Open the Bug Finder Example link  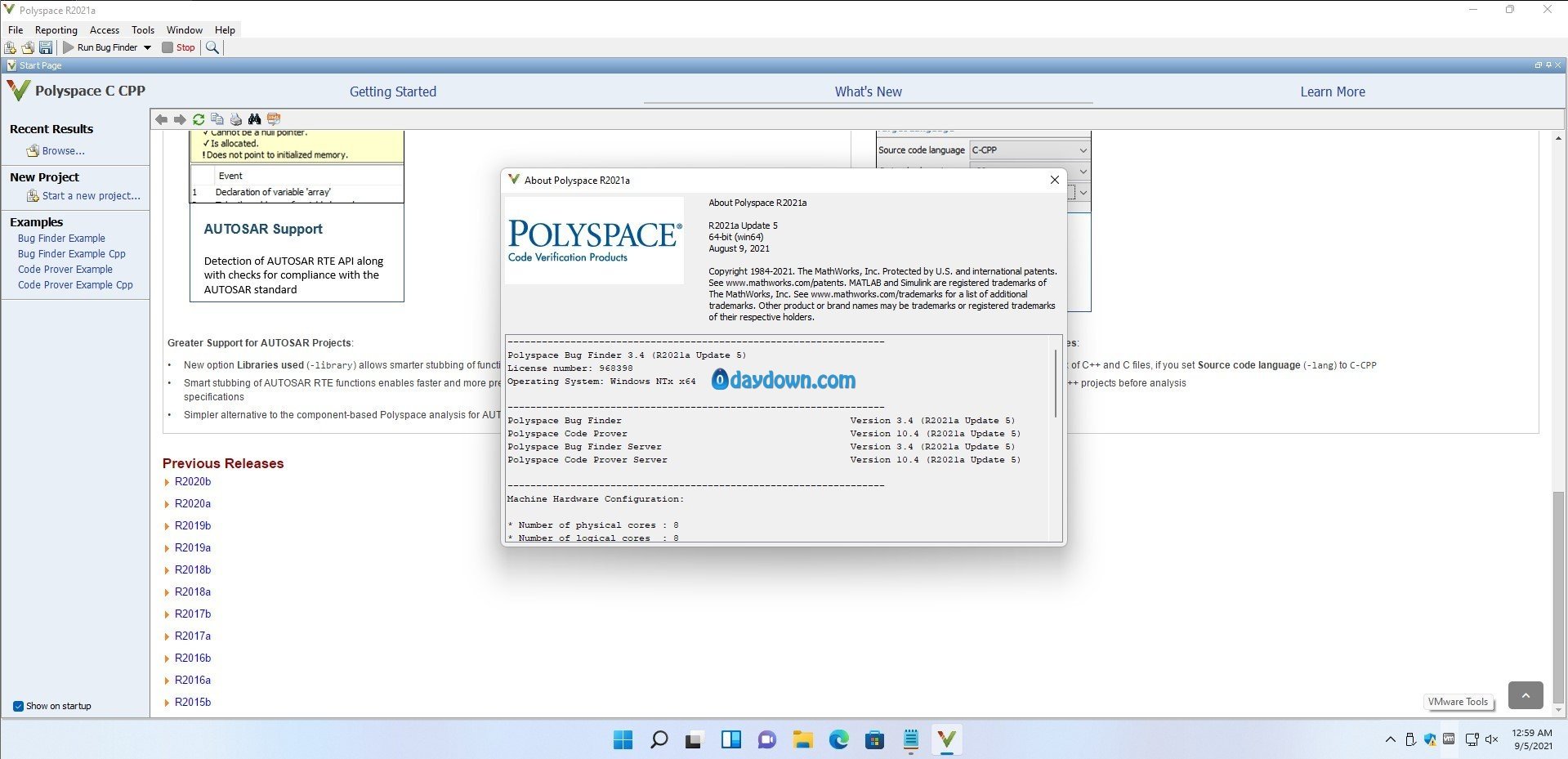[61, 239]
